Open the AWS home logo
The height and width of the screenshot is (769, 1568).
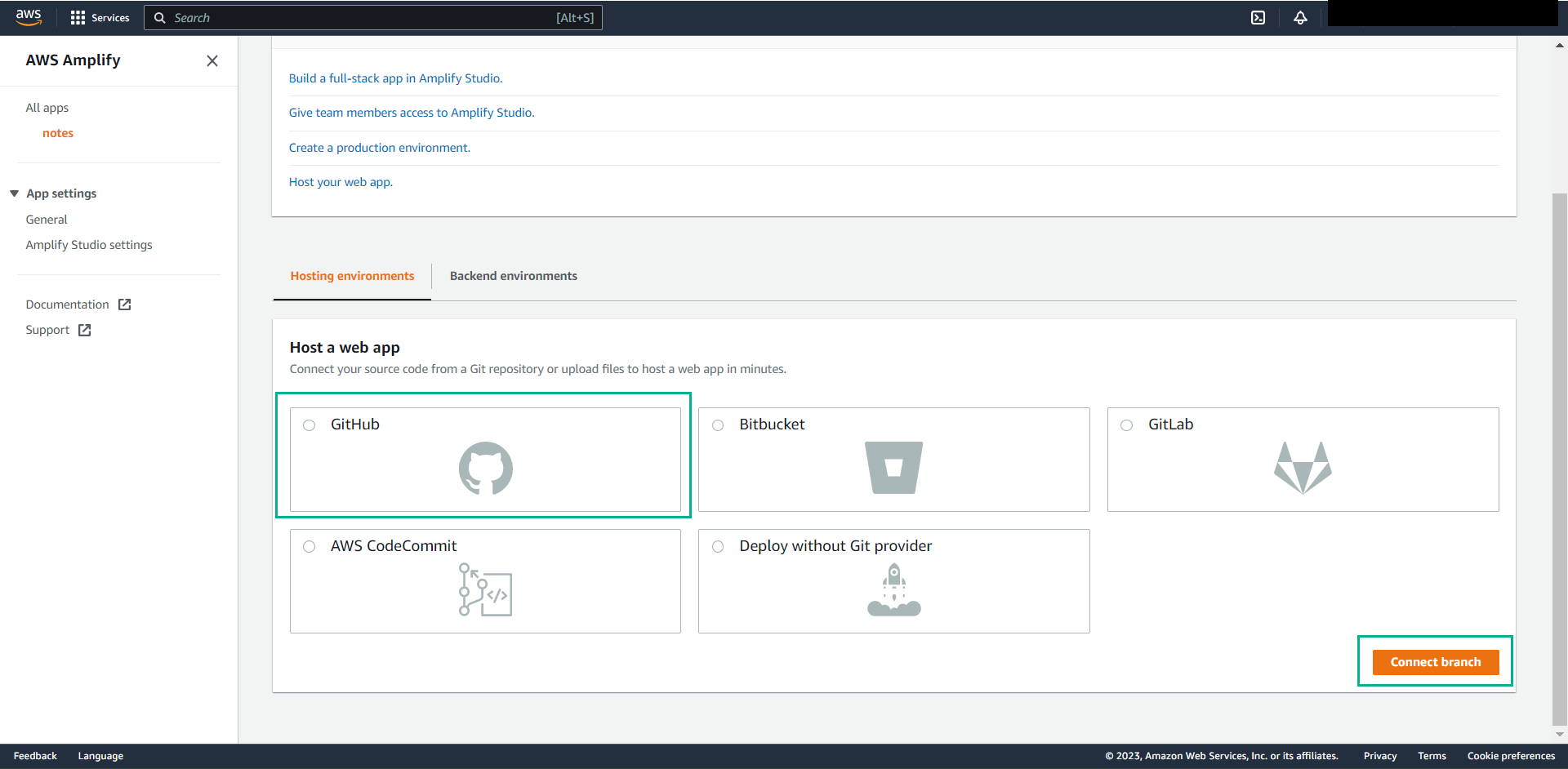click(29, 17)
